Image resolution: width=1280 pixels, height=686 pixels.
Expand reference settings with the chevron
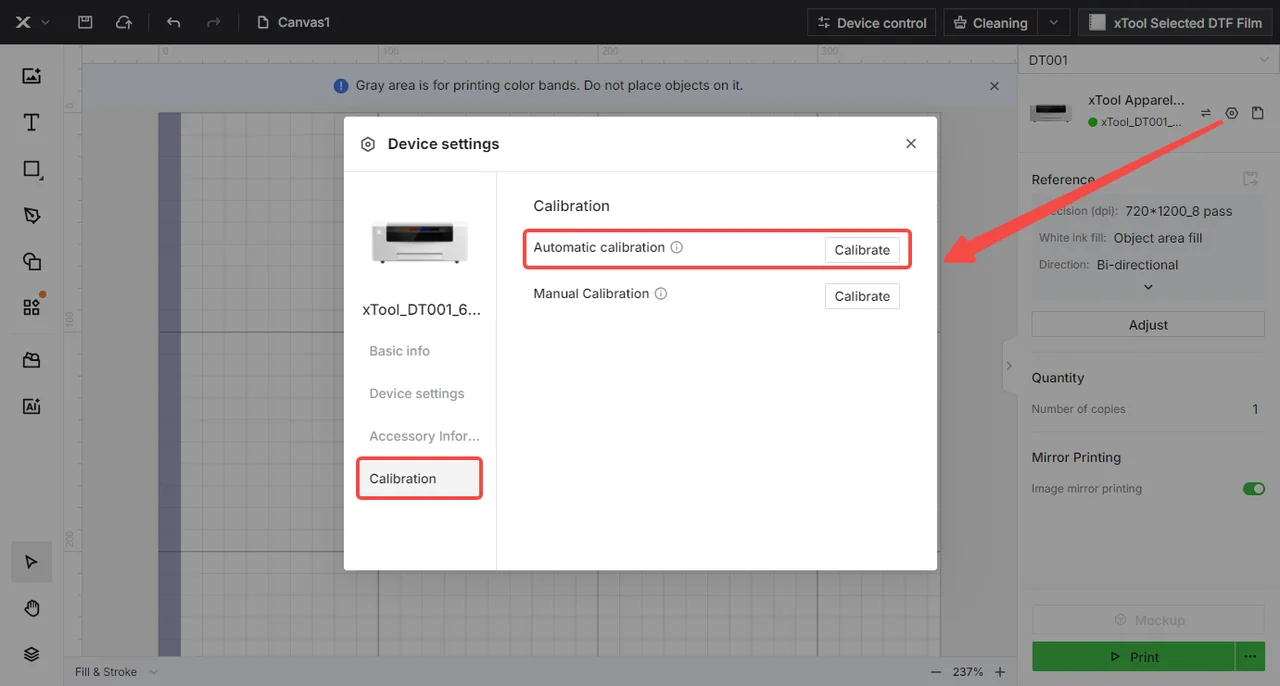click(x=1148, y=287)
